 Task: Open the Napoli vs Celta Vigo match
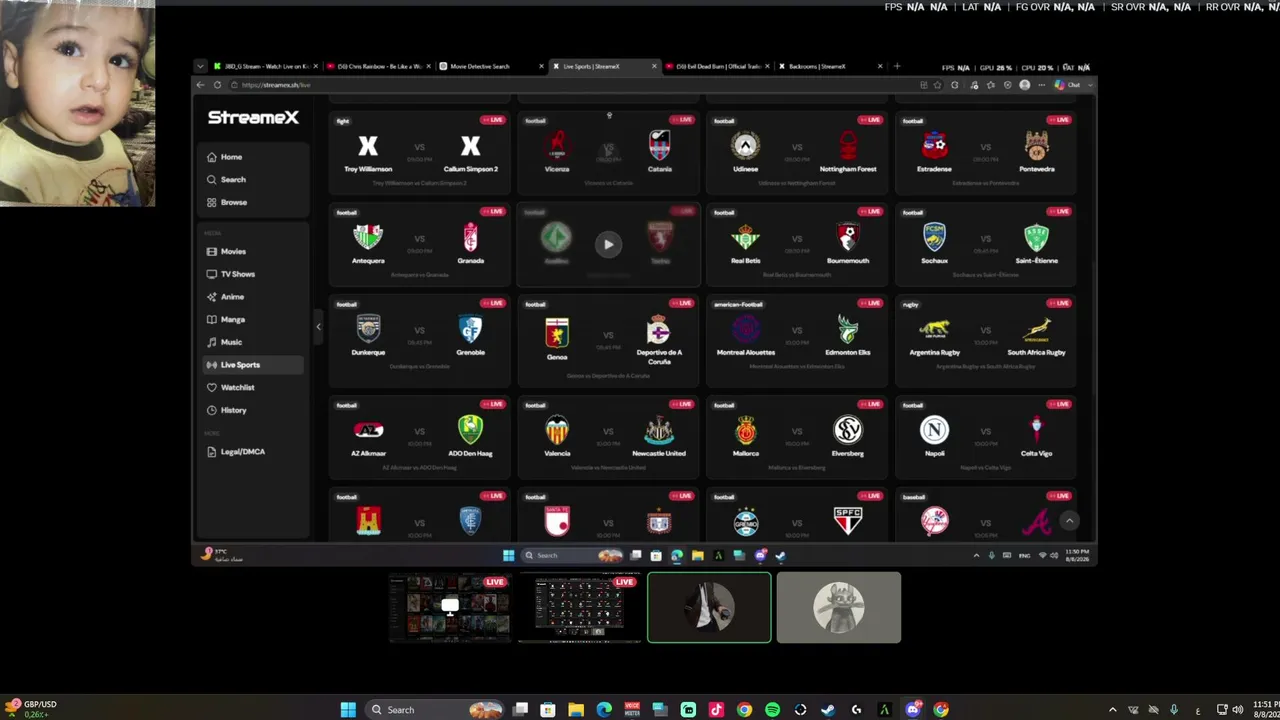coord(986,438)
